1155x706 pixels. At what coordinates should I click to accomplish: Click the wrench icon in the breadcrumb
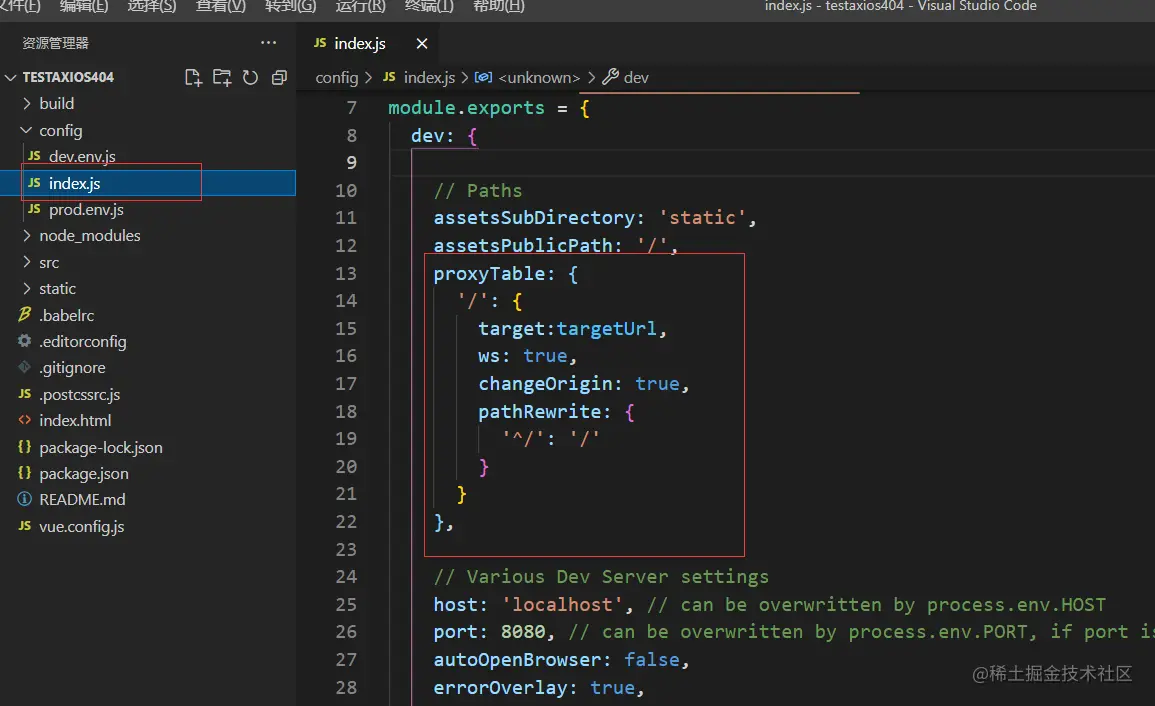pos(610,77)
